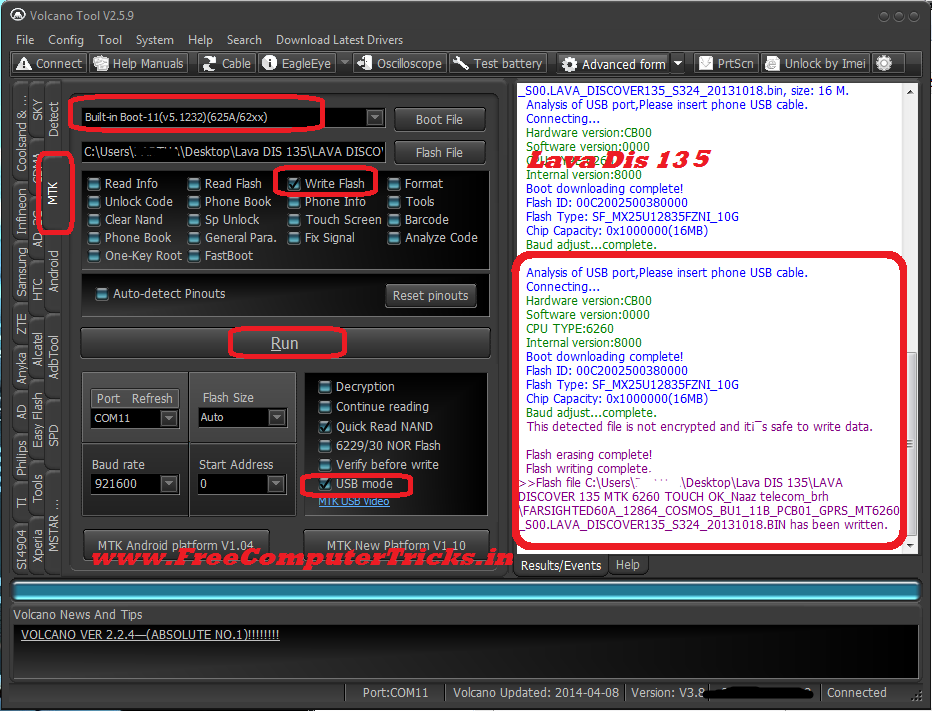Image resolution: width=932 pixels, height=711 pixels.
Task: Enable the Format checkbox
Action: 393,184
